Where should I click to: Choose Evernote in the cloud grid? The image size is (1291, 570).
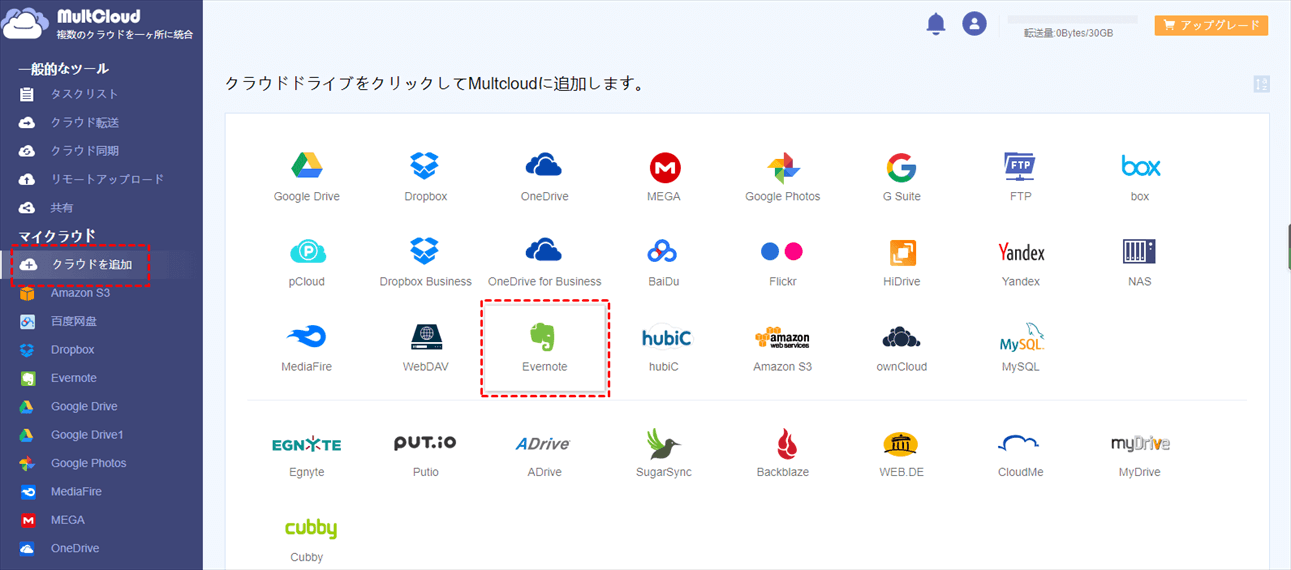pyautogui.click(x=544, y=348)
